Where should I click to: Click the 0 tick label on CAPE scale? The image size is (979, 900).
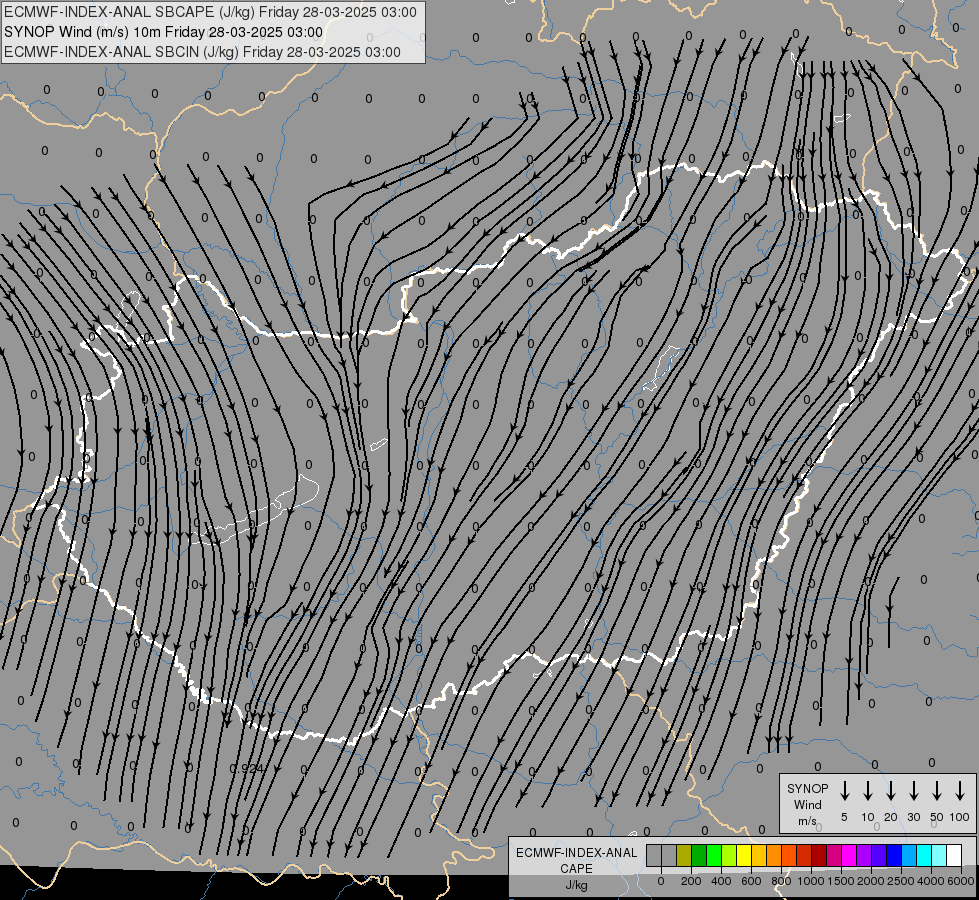[x=661, y=881]
